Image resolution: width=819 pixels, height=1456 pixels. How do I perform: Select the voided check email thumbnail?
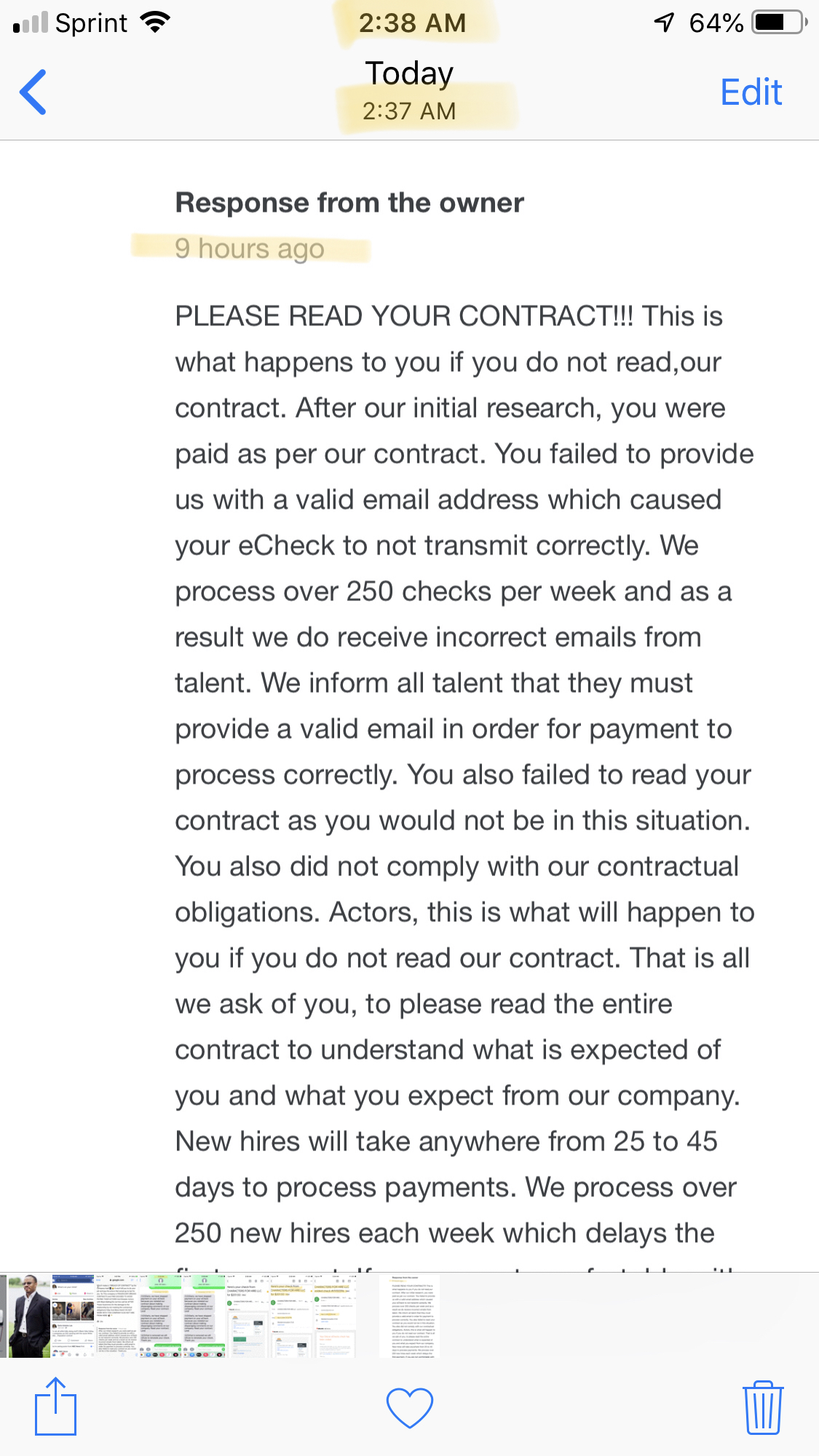(x=334, y=1316)
